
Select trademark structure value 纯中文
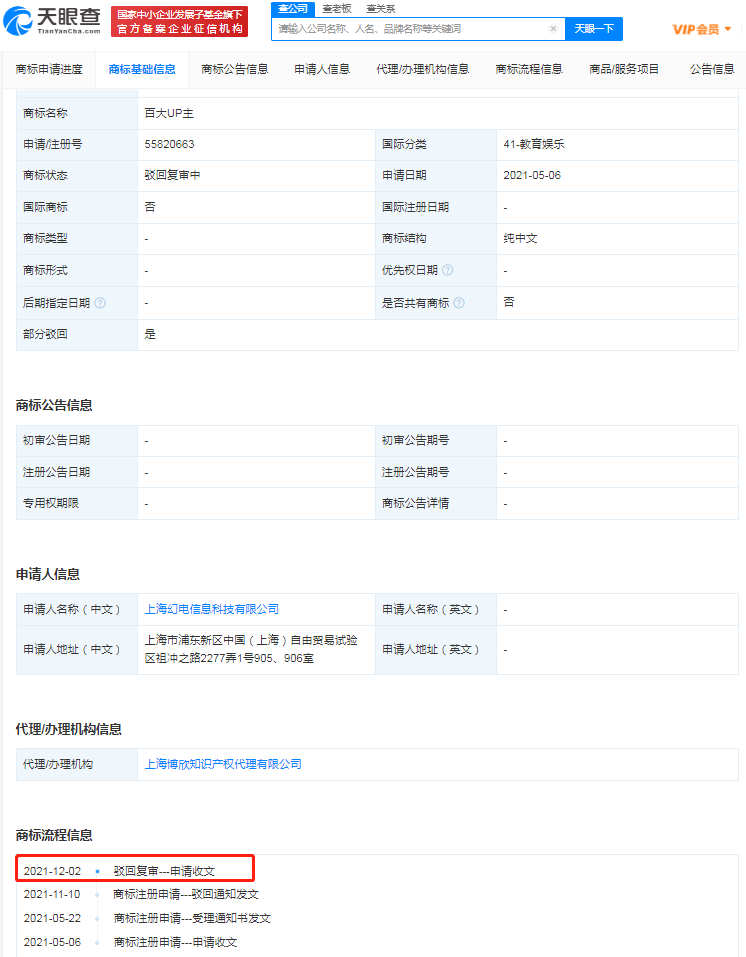520,239
